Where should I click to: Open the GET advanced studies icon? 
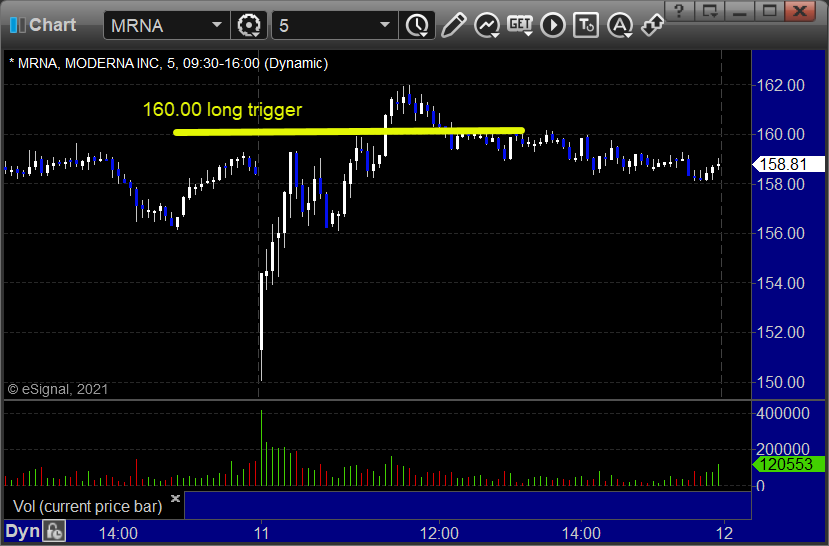520,25
